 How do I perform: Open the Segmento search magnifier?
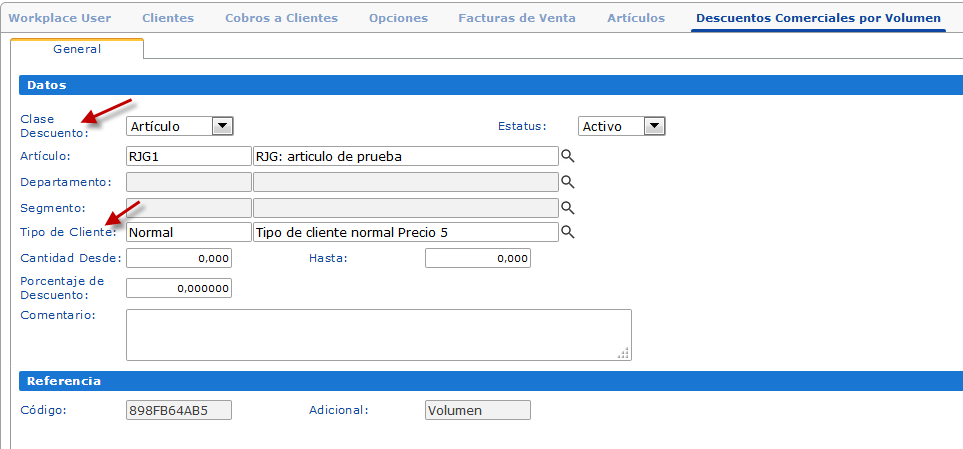567,208
